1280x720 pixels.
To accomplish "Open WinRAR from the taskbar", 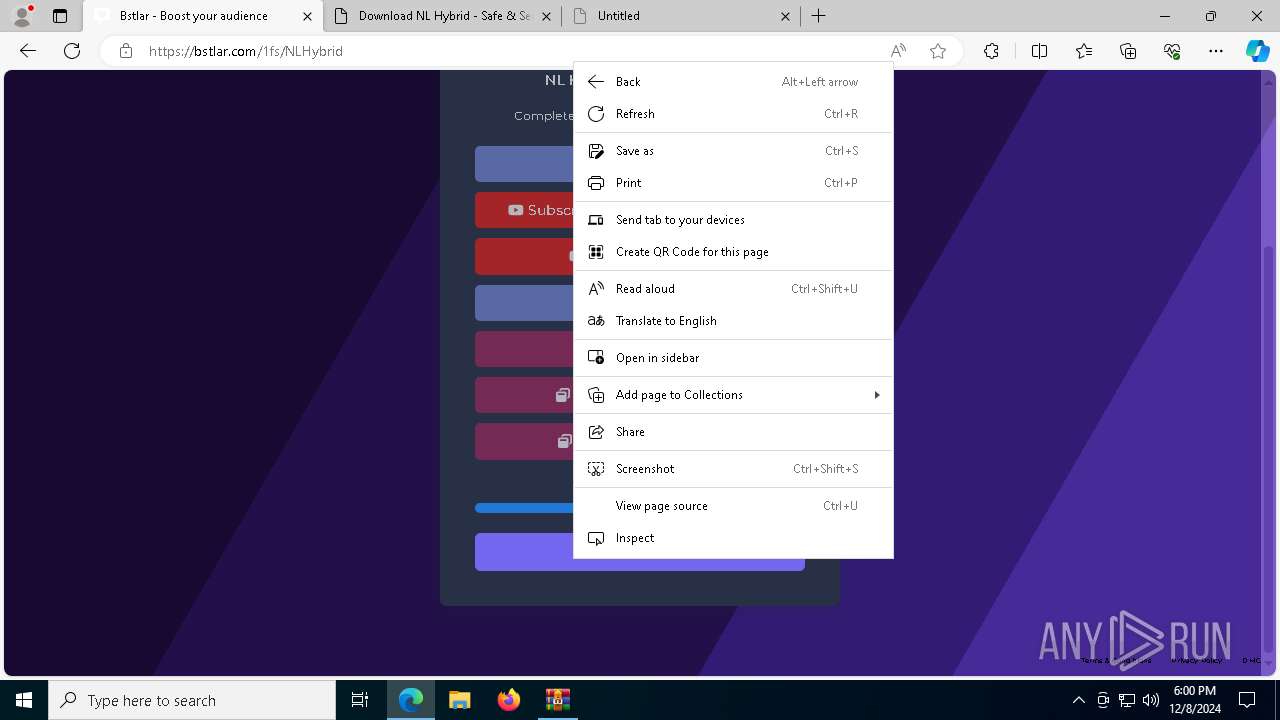I will tap(557, 700).
